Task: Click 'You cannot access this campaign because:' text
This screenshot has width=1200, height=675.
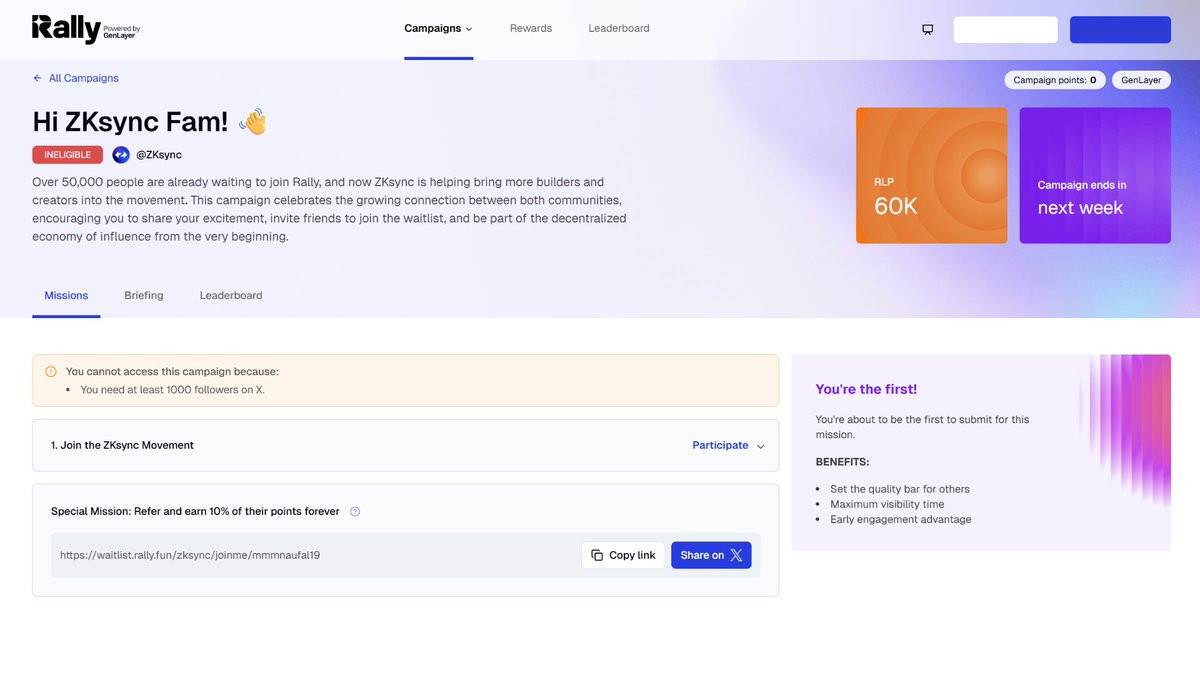Action: tap(172, 371)
